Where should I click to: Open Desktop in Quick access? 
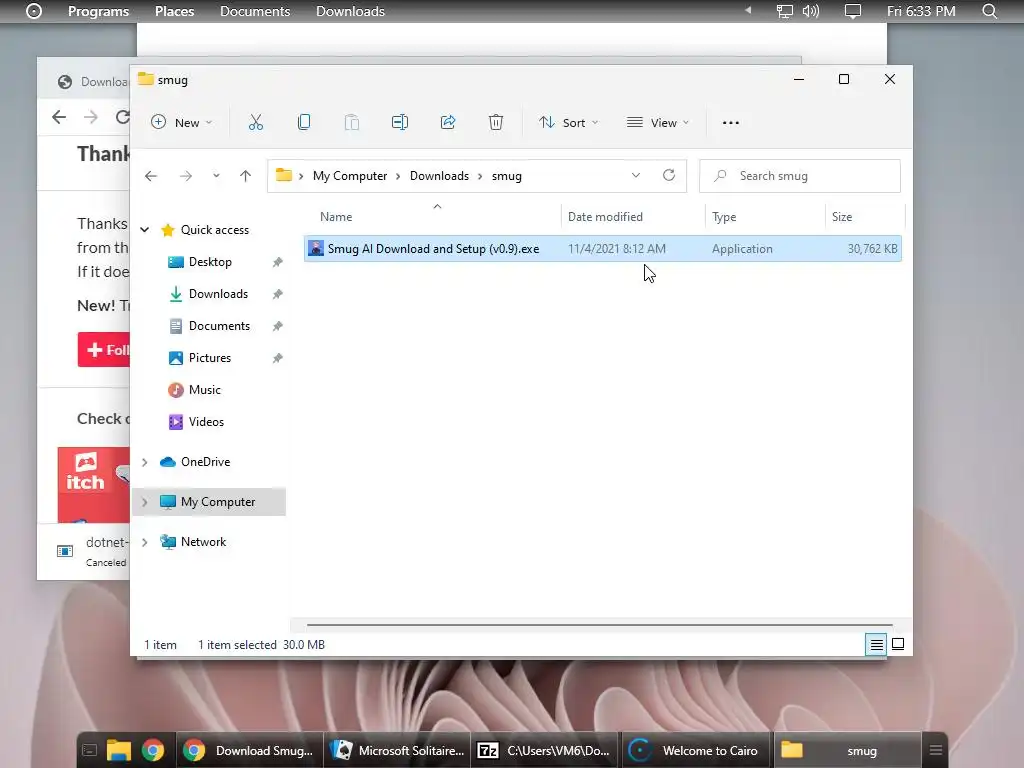coord(210,262)
